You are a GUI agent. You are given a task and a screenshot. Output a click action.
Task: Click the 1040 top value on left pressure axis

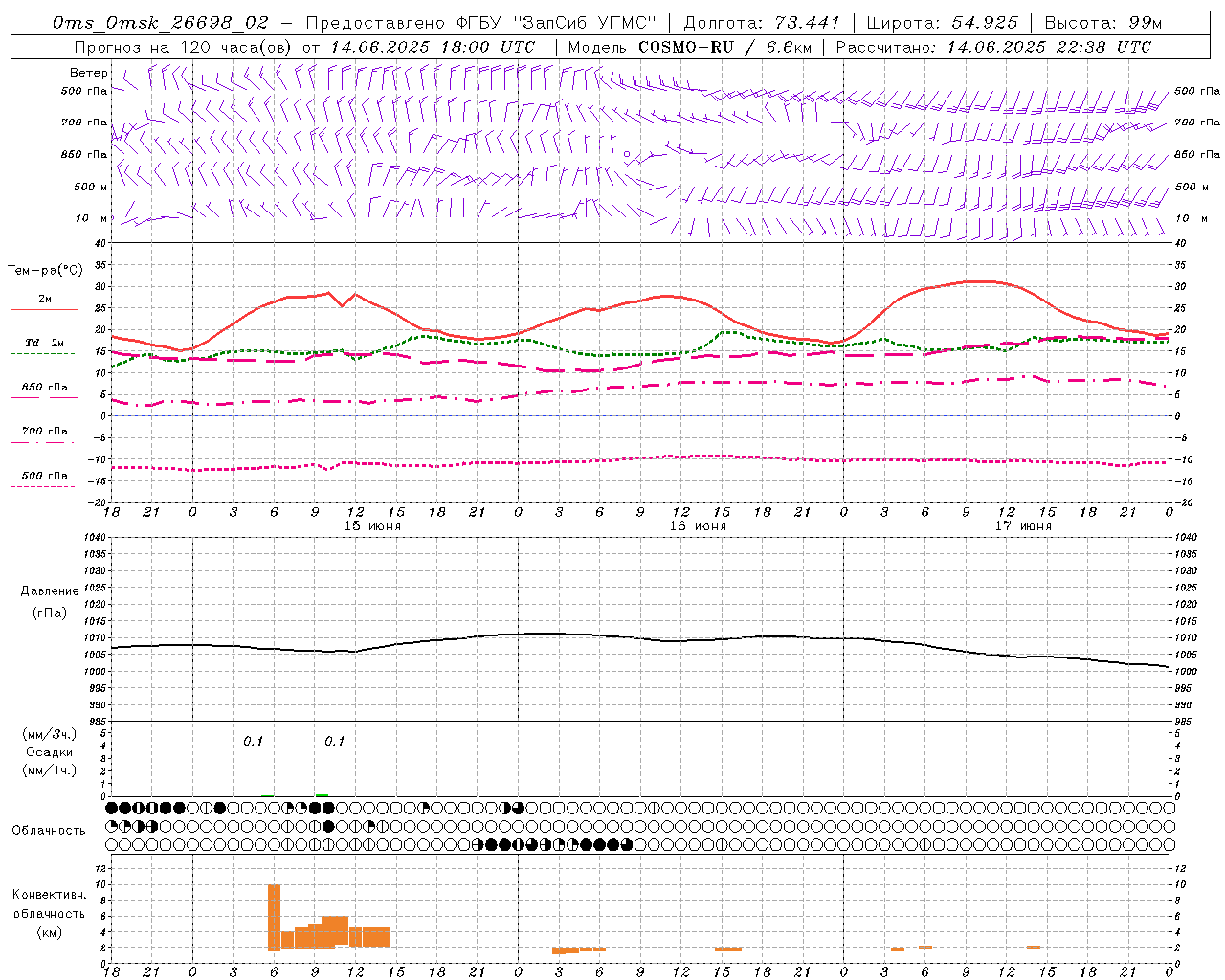(94, 538)
